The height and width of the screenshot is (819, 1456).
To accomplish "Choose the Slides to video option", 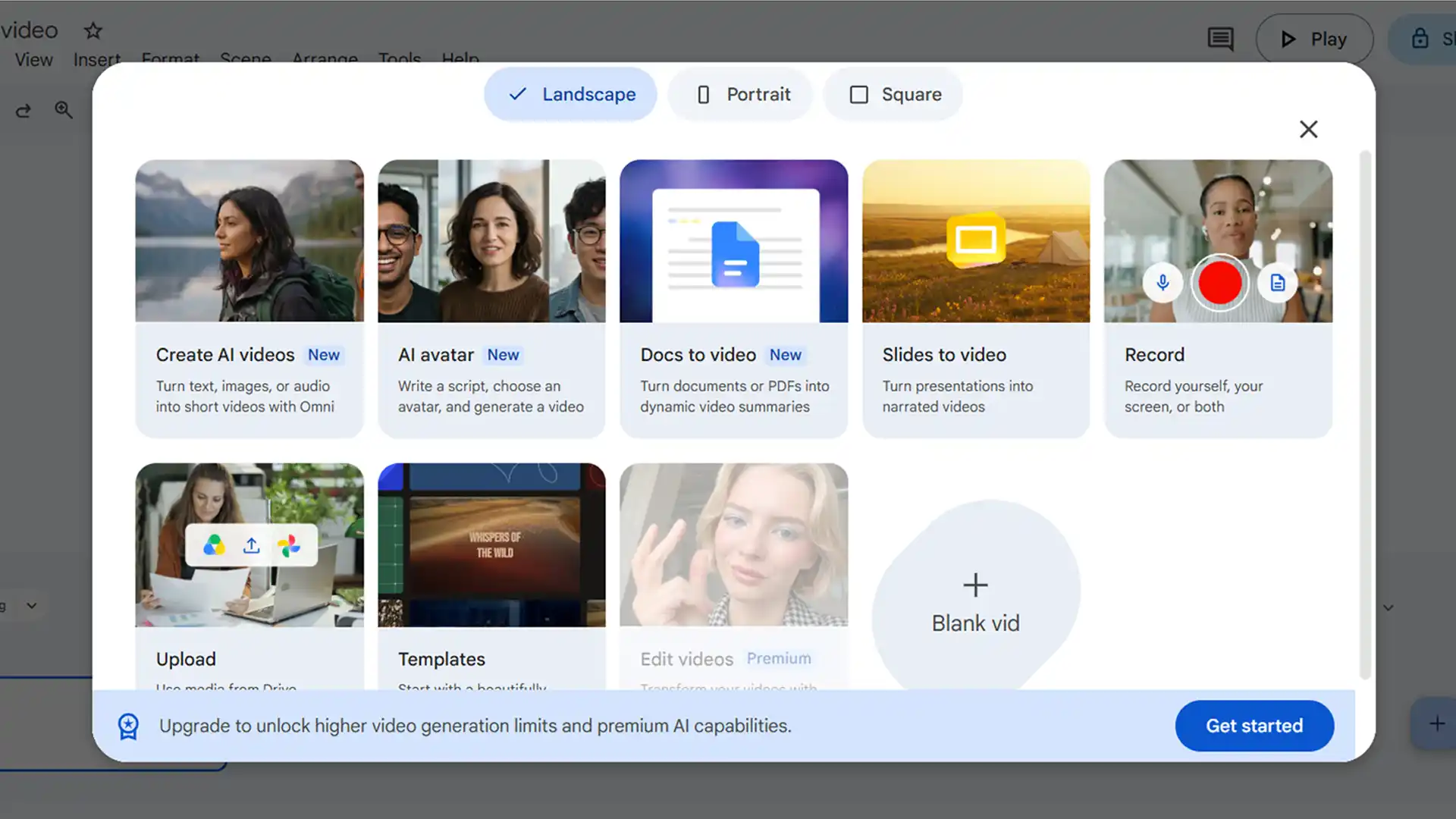I will (x=976, y=299).
